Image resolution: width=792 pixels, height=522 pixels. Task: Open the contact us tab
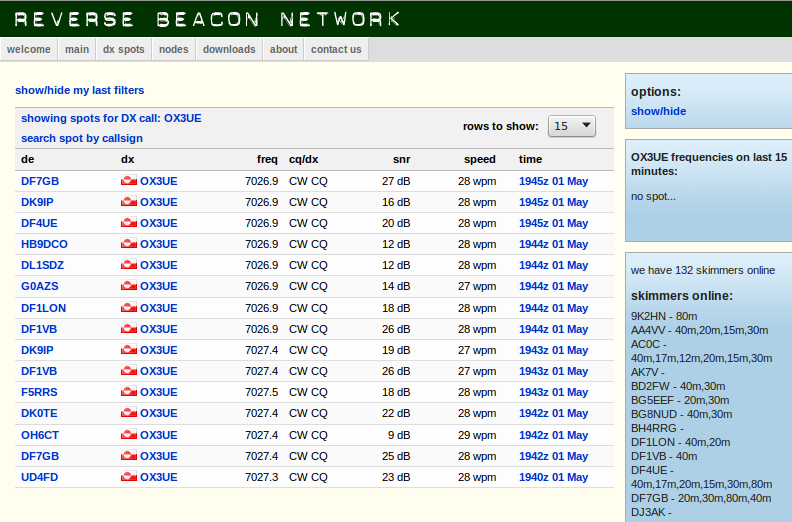tap(336, 50)
